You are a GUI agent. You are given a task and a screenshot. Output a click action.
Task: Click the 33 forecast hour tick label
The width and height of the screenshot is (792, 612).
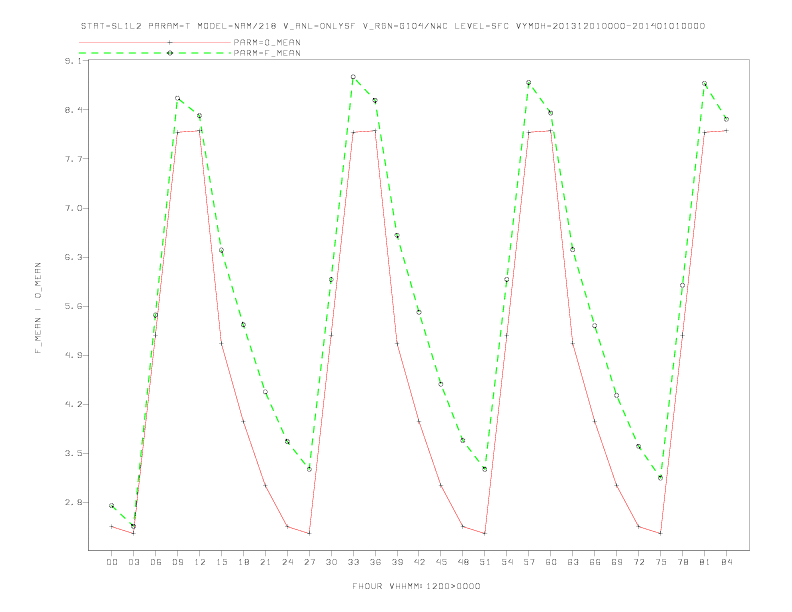point(353,562)
